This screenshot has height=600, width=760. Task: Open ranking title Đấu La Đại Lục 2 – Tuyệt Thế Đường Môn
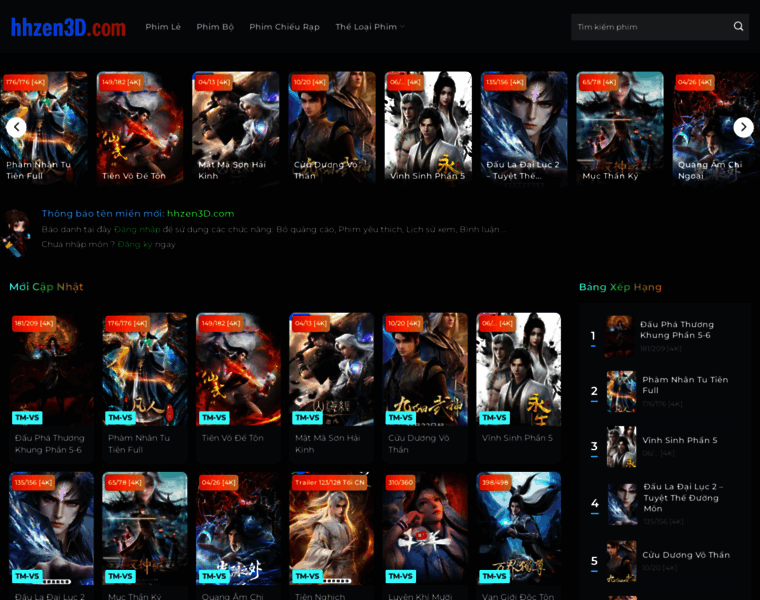pyautogui.click(x=683, y=497)
